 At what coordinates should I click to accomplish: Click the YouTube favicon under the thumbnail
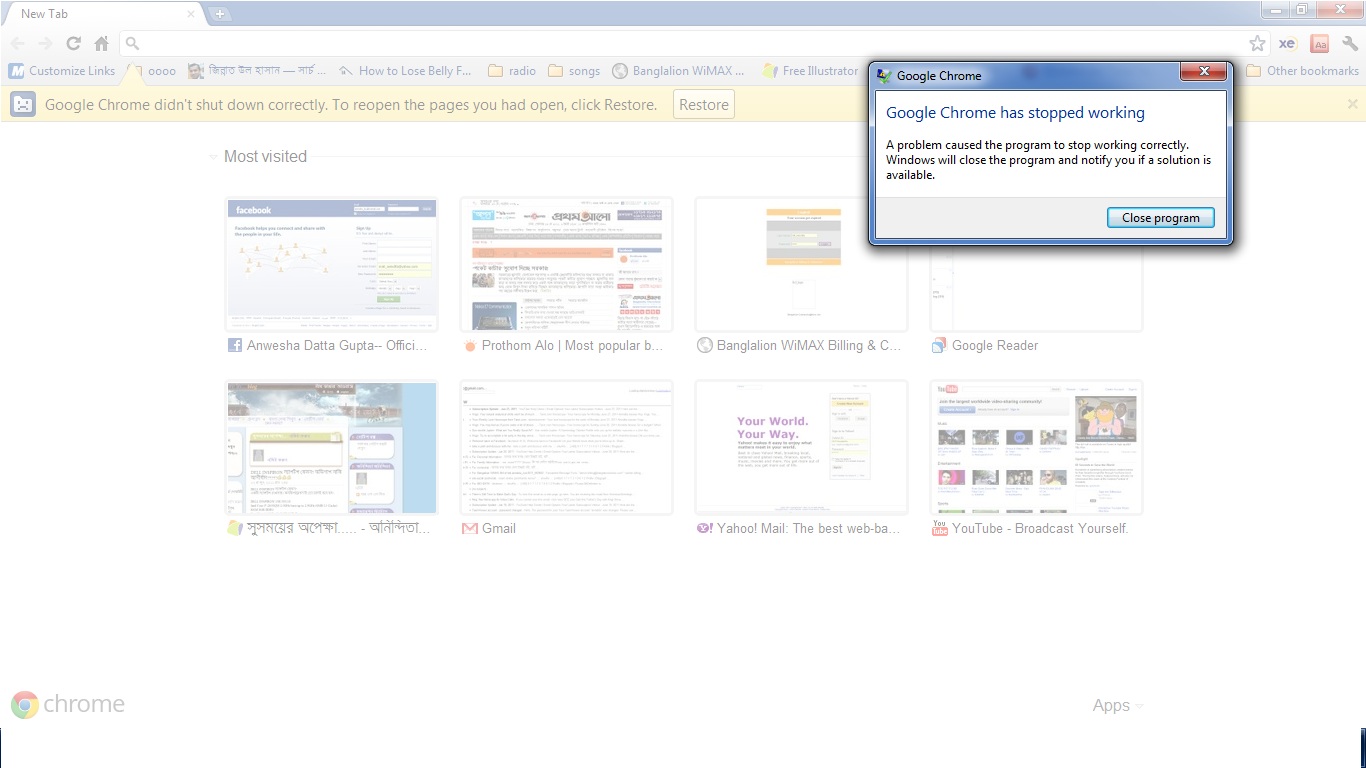tap(939, 528)
